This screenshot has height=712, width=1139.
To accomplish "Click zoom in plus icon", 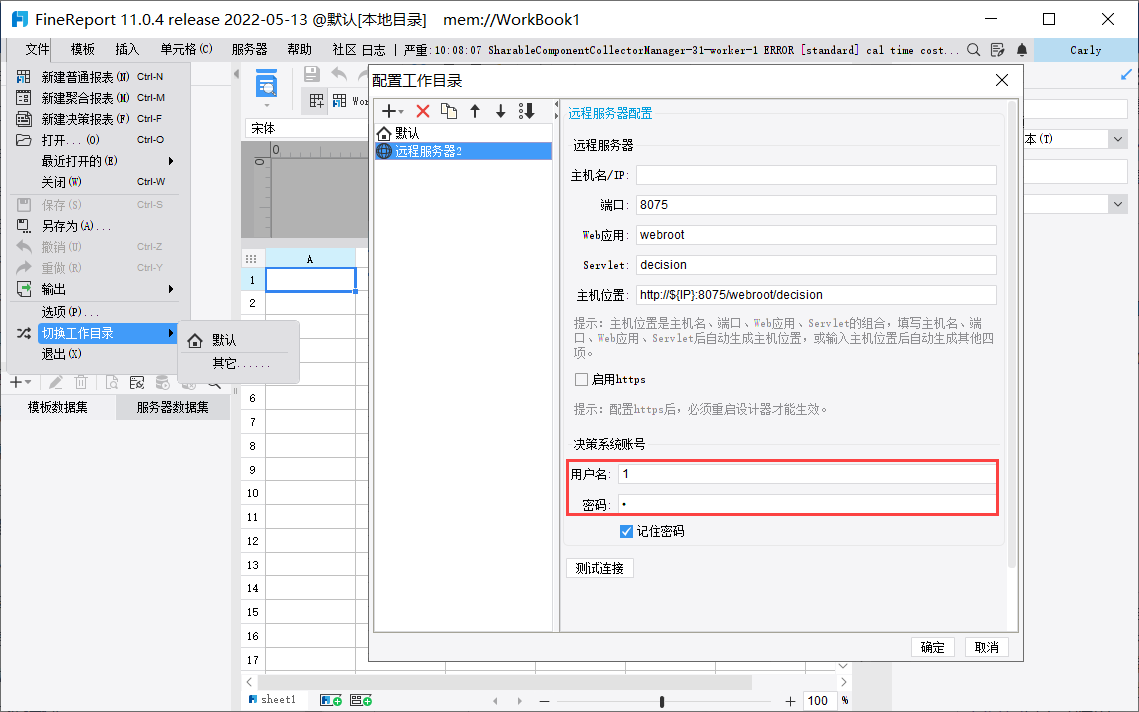I will point(790,701).
